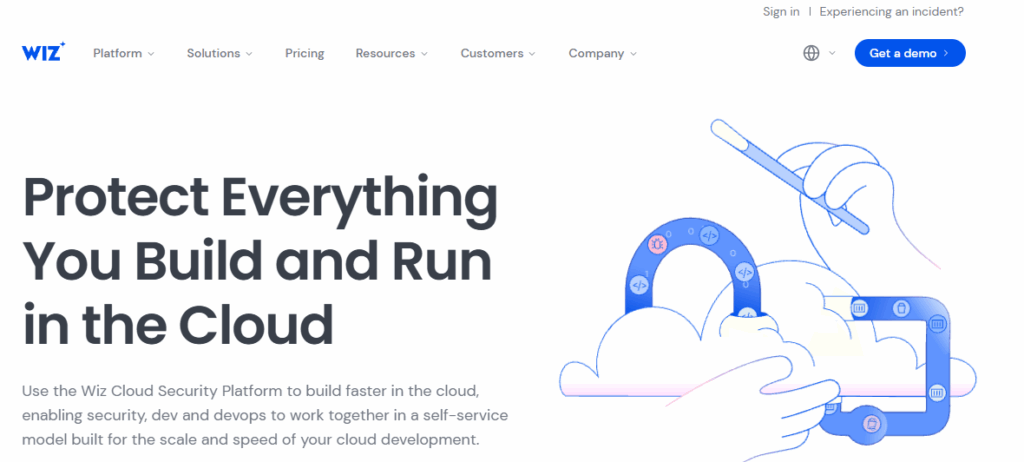1024x462 pixels.
Task: Open the Resources dropdown menu
Action: (x=391, y=53)
